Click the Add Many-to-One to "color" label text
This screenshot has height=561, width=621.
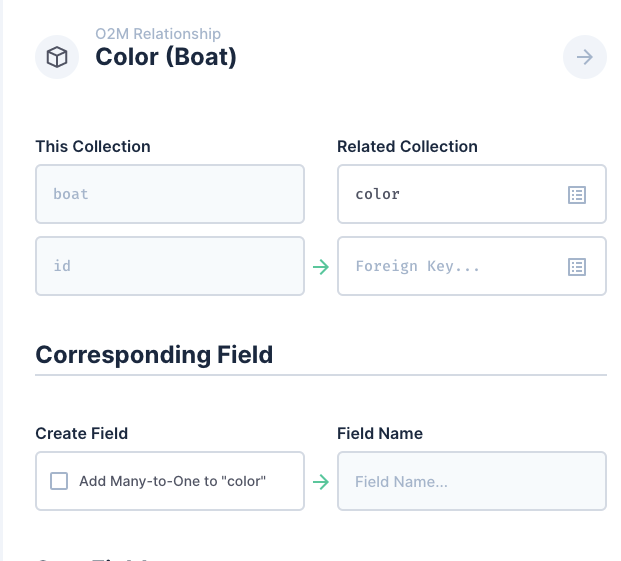pos(172,481)
